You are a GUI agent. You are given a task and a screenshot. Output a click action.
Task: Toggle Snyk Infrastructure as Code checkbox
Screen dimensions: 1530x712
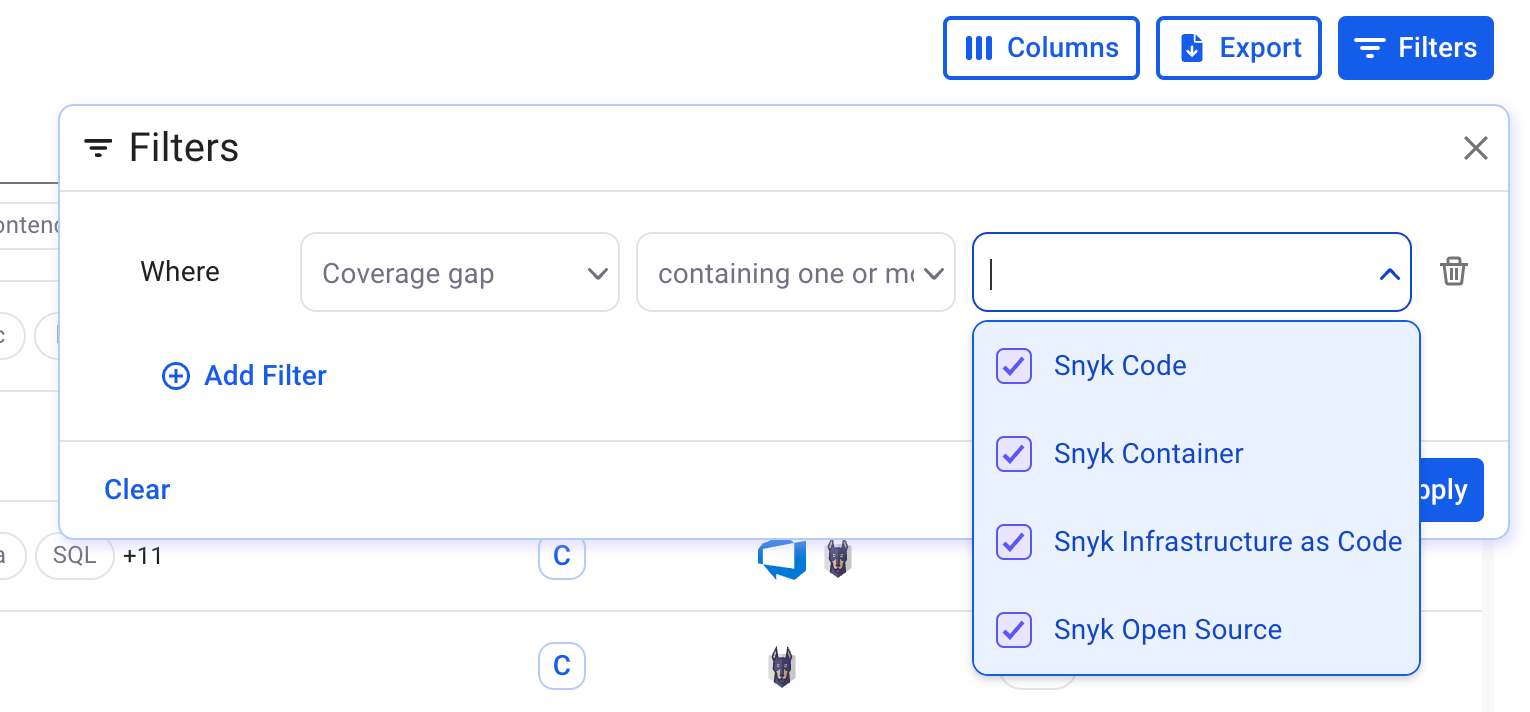1014,542
